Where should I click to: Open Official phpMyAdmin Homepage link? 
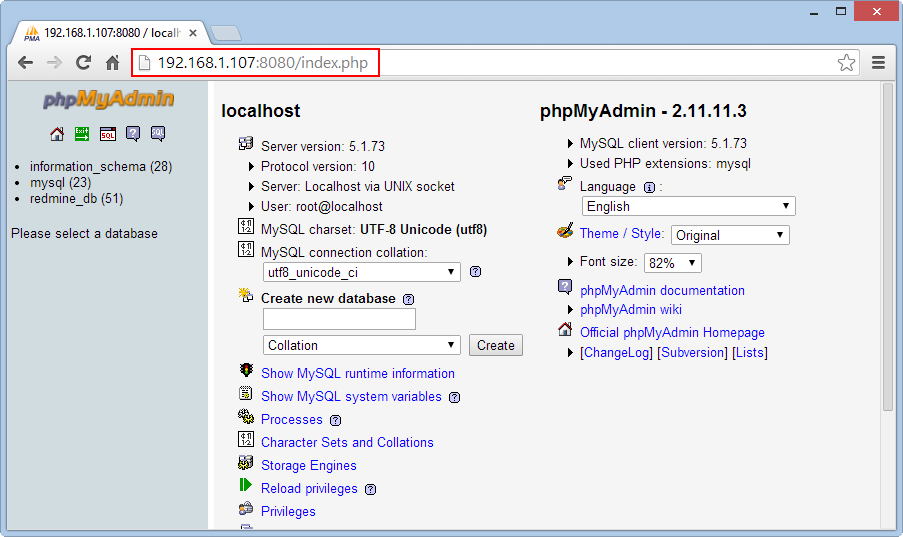coord(672,332)
